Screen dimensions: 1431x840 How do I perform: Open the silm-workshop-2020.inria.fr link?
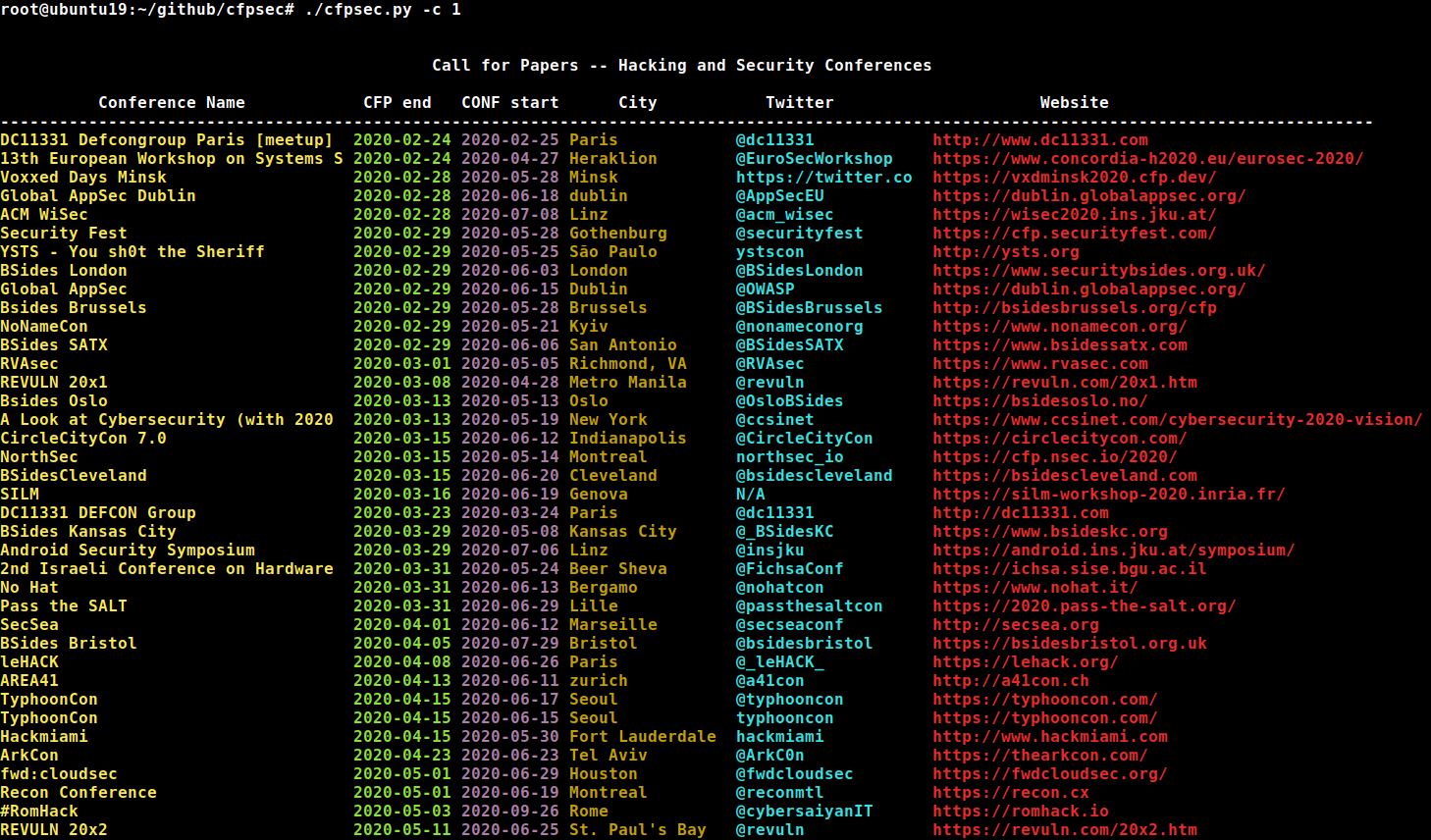pos(1109,494)
